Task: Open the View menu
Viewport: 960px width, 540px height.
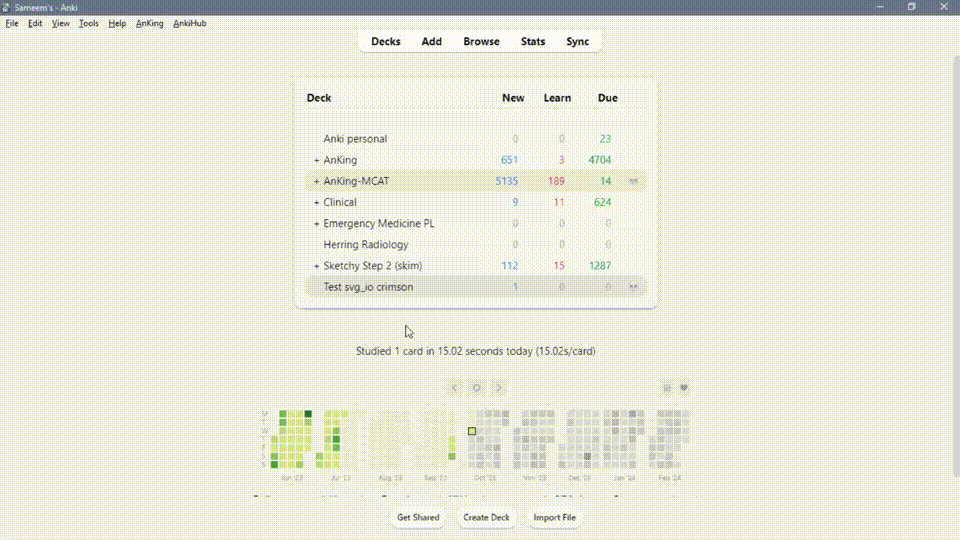Action: click(x=61, y=23)
